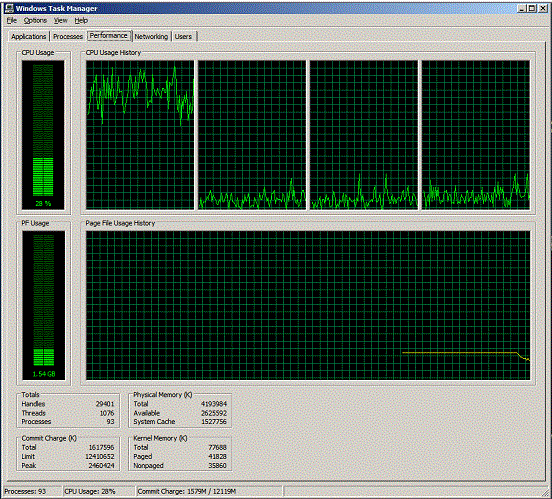Click the second CPU core history graph
The width and height of the screenshot is (552, 499).
(x=252, y=135)
